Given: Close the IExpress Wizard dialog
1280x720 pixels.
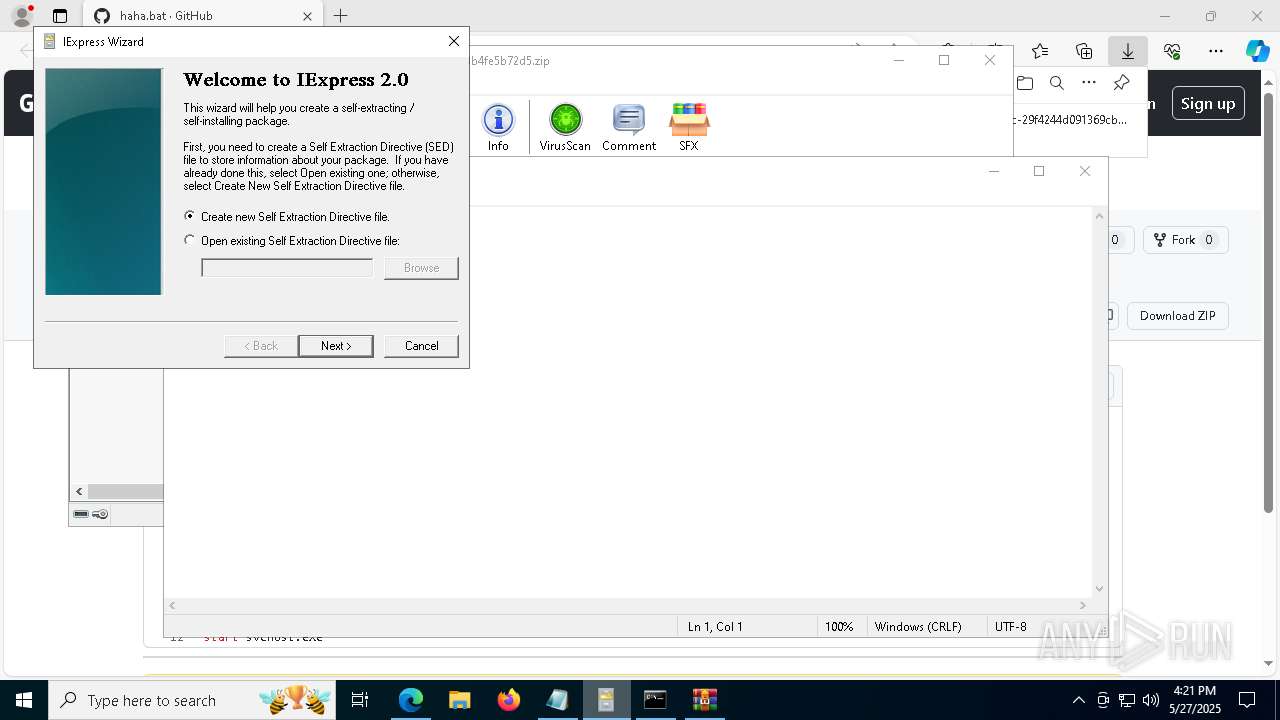Looking at the screenshot, I should pyautogui.click(x=454, y=41).
